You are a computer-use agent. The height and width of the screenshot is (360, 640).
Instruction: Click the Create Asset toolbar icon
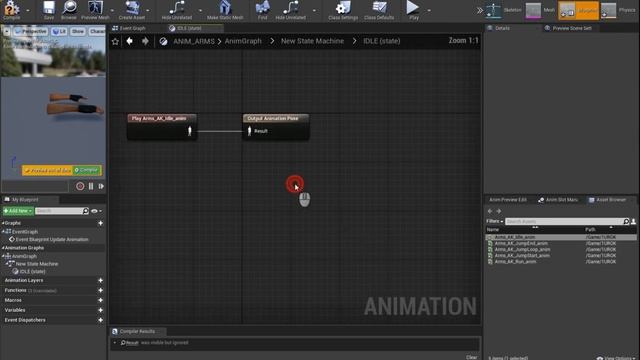click(132, 7)
